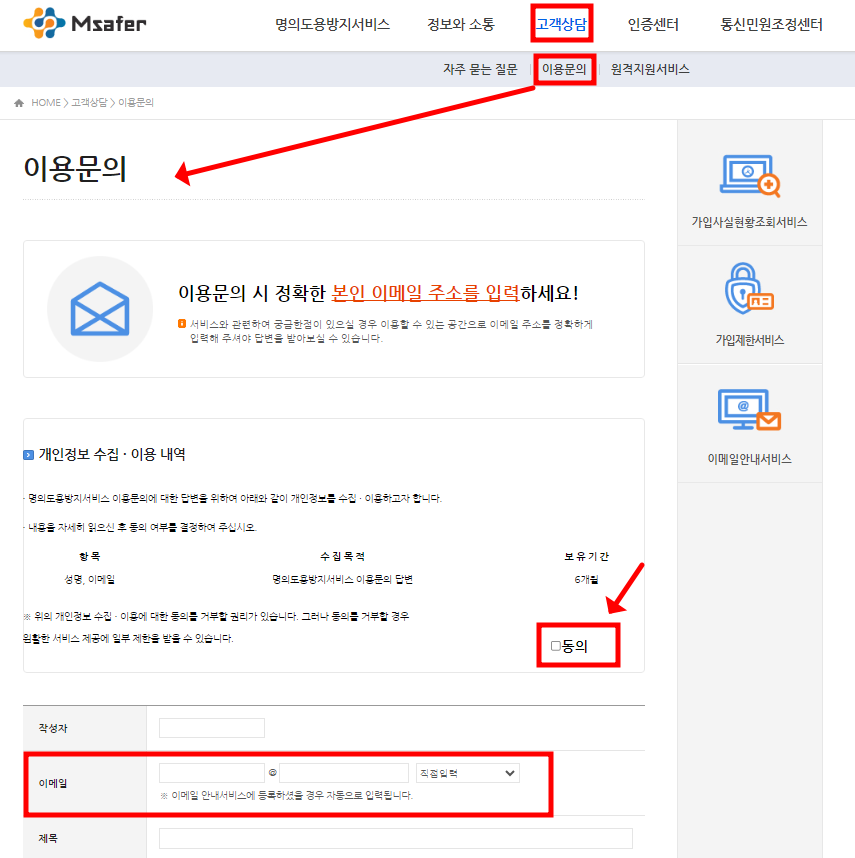The image size is (855, 858).
Task: Enable the 동의 consent checkbox
Action: click(557, 645)
